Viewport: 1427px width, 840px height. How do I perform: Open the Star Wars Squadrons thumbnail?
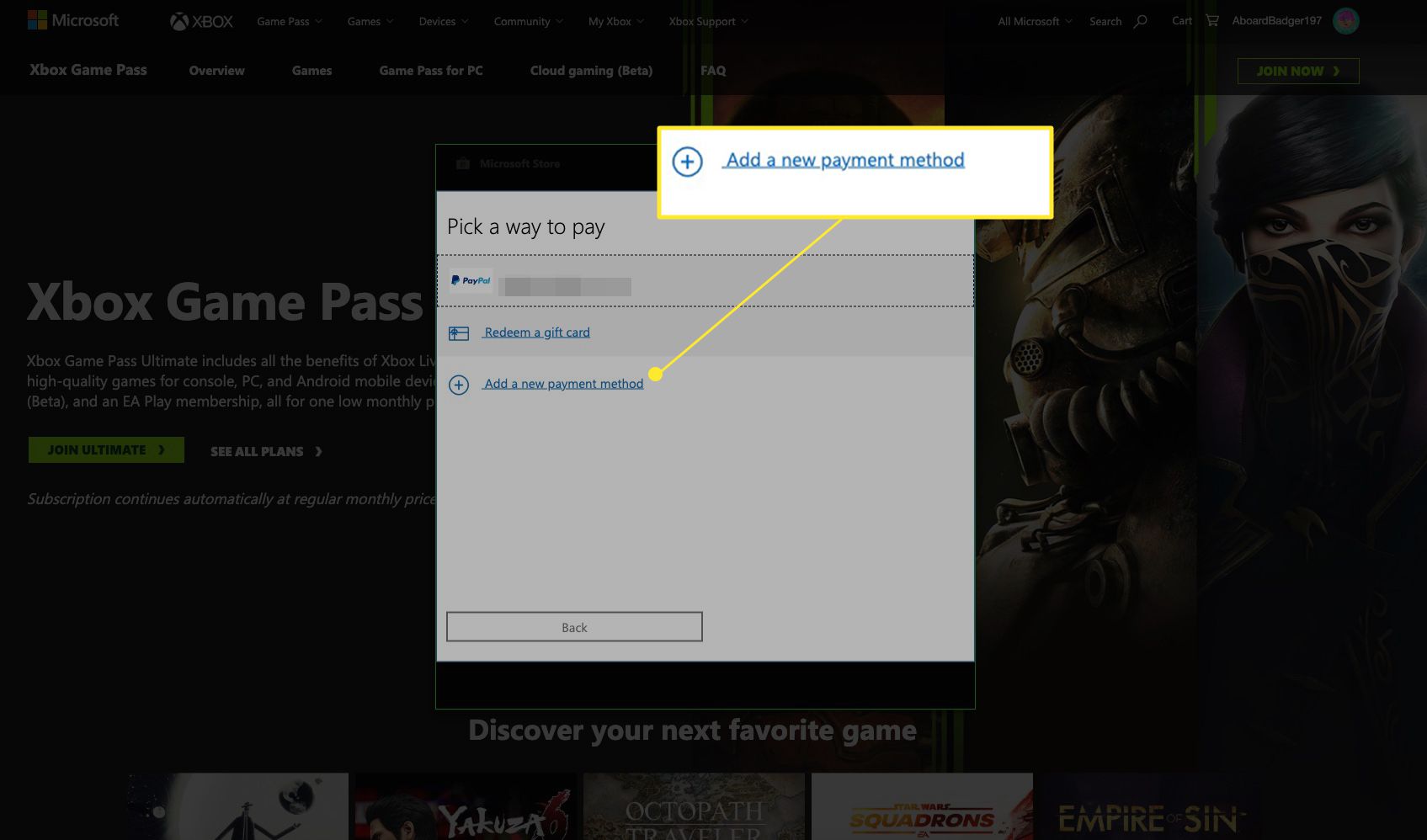[922, 806]
